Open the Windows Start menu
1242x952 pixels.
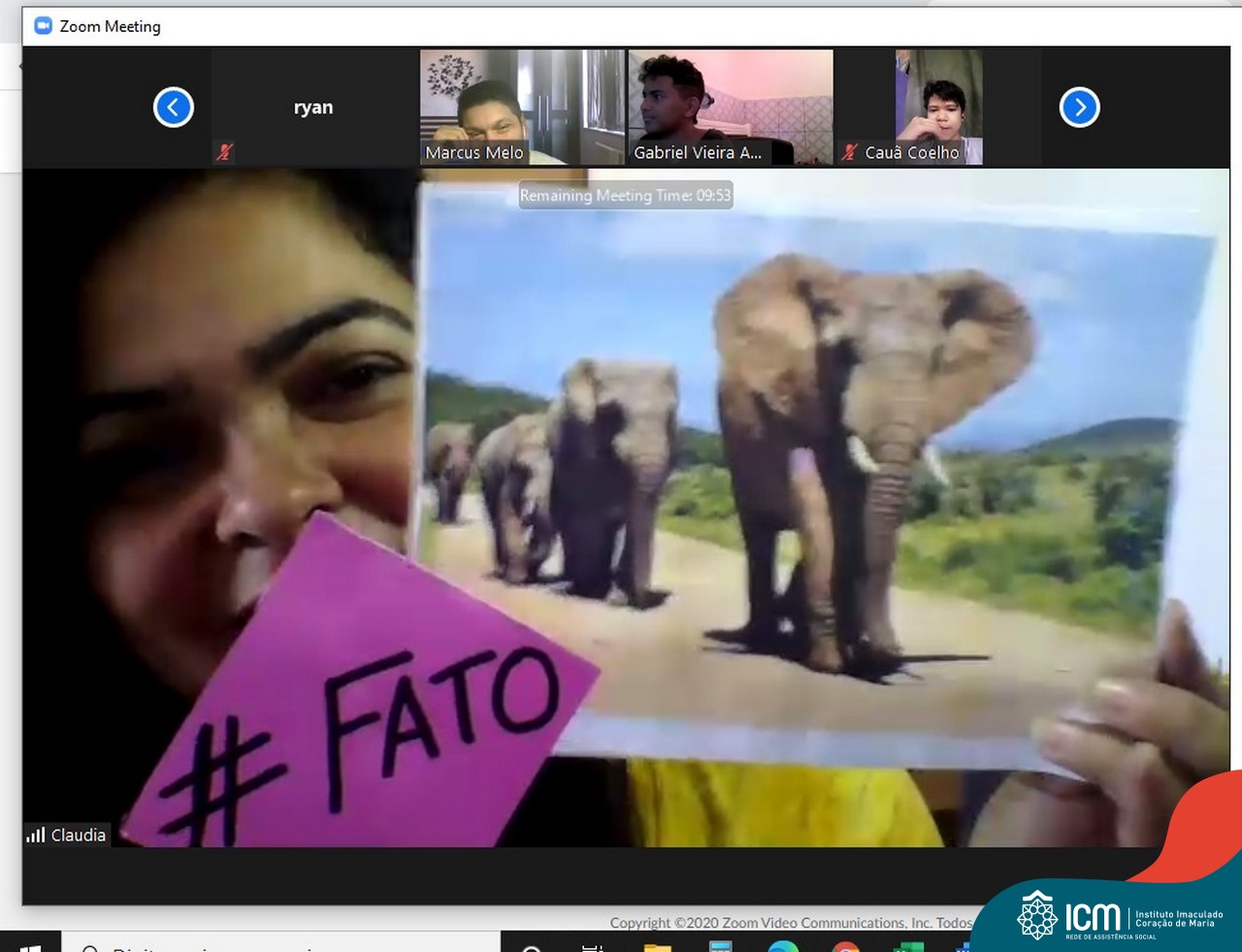pyautogui.click(x=30, y=946)
